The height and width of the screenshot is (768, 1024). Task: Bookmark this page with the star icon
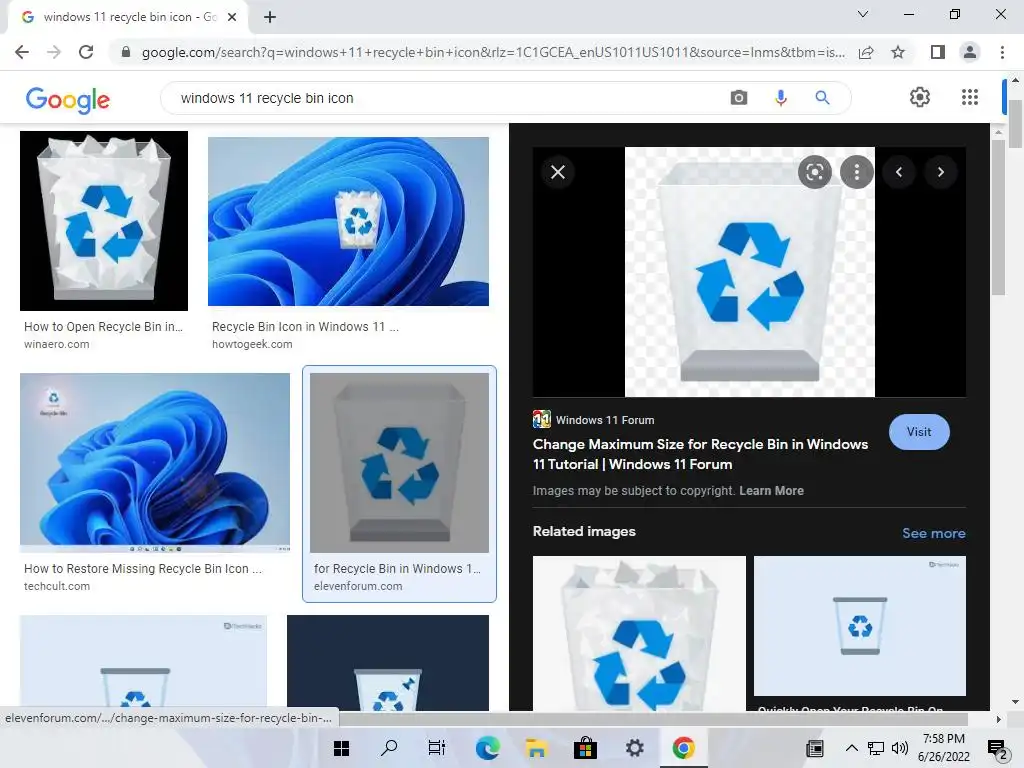pyautogui.click(x=898, y=52)
